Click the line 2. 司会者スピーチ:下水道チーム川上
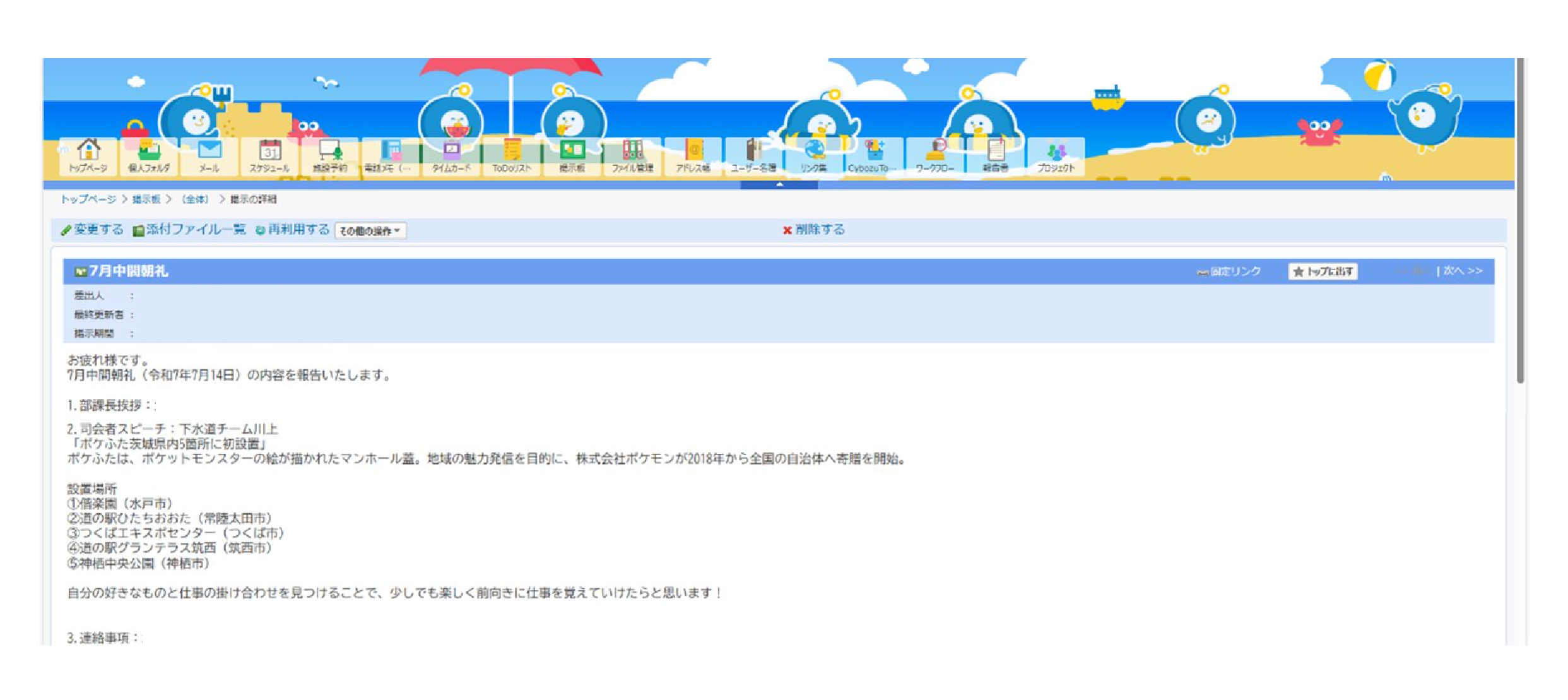 (x=172, y=429)
